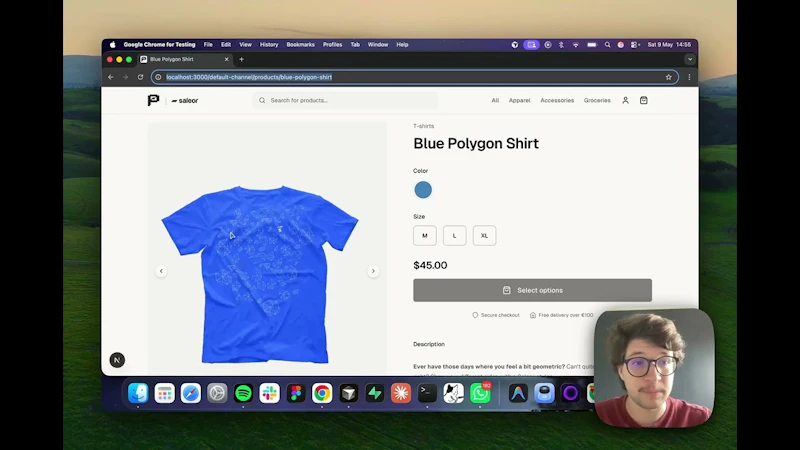Open Spotlight search in the menu bar

607,45
